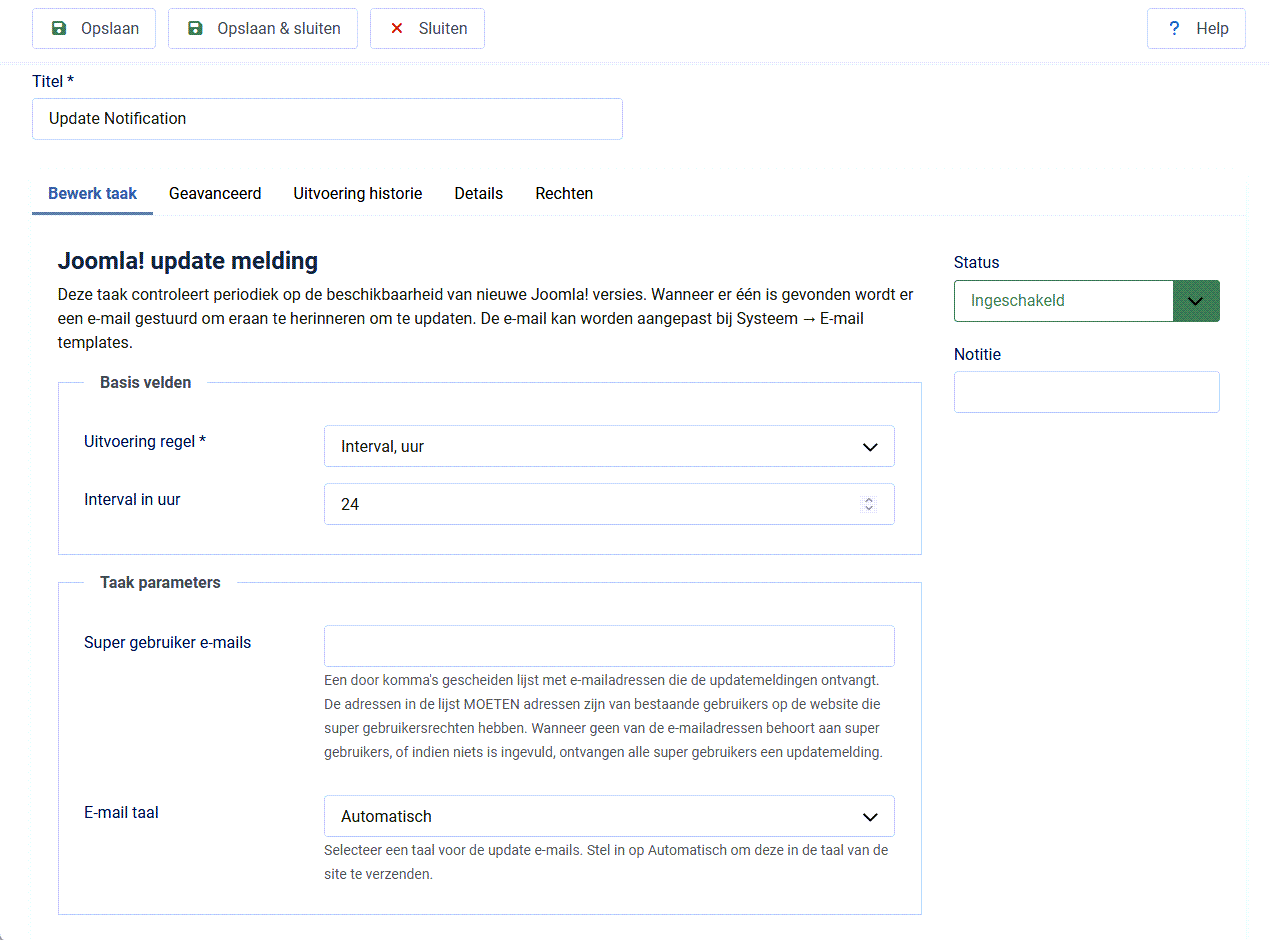Image resolution: width=1270 pixels, height=940 pixels.
Task: Click the 'Super gebruiker e-mails' label
Action: (x=167, y=642)
